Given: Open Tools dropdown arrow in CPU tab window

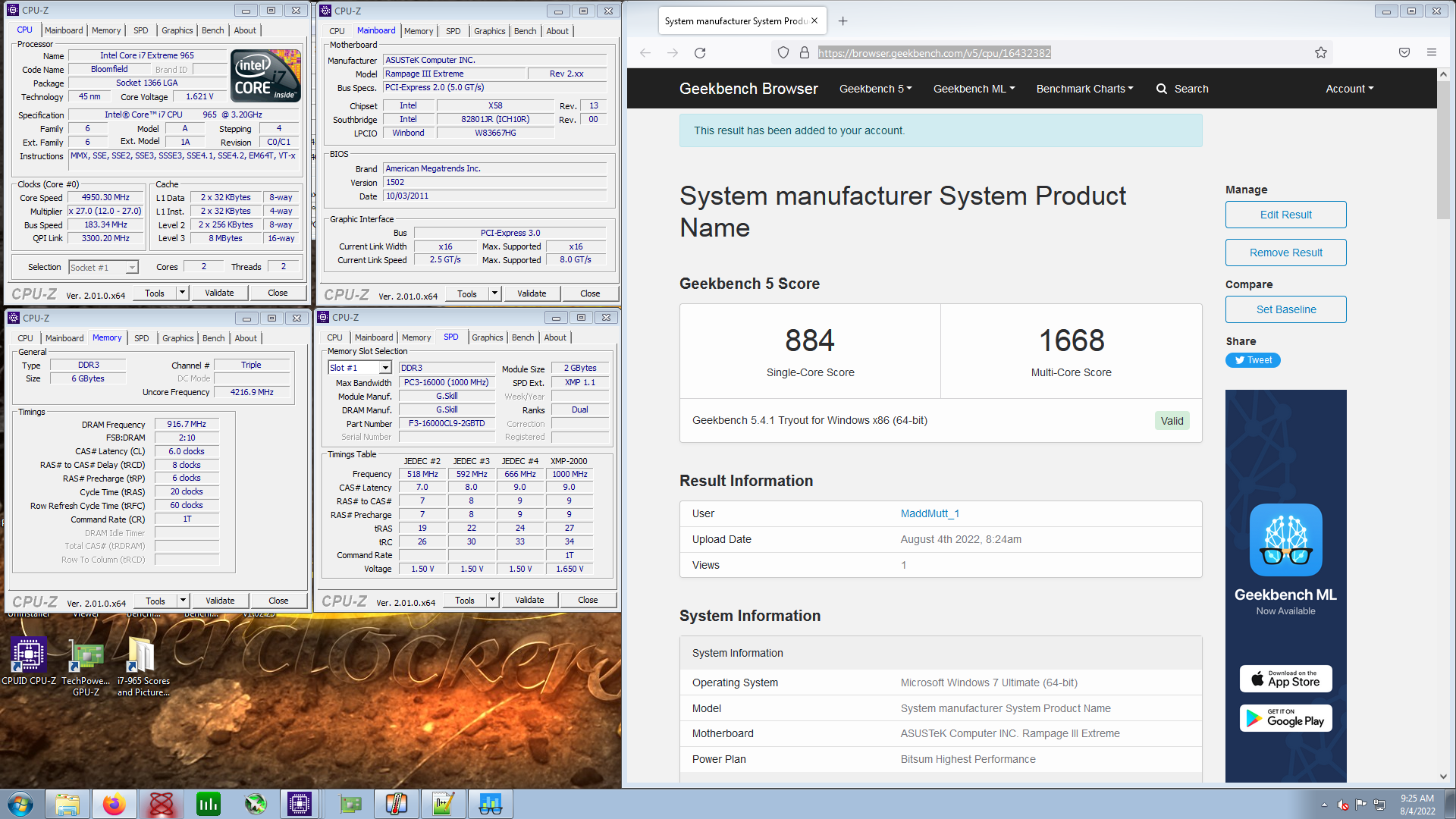Looking at the screenshot, I should (182, 293).
